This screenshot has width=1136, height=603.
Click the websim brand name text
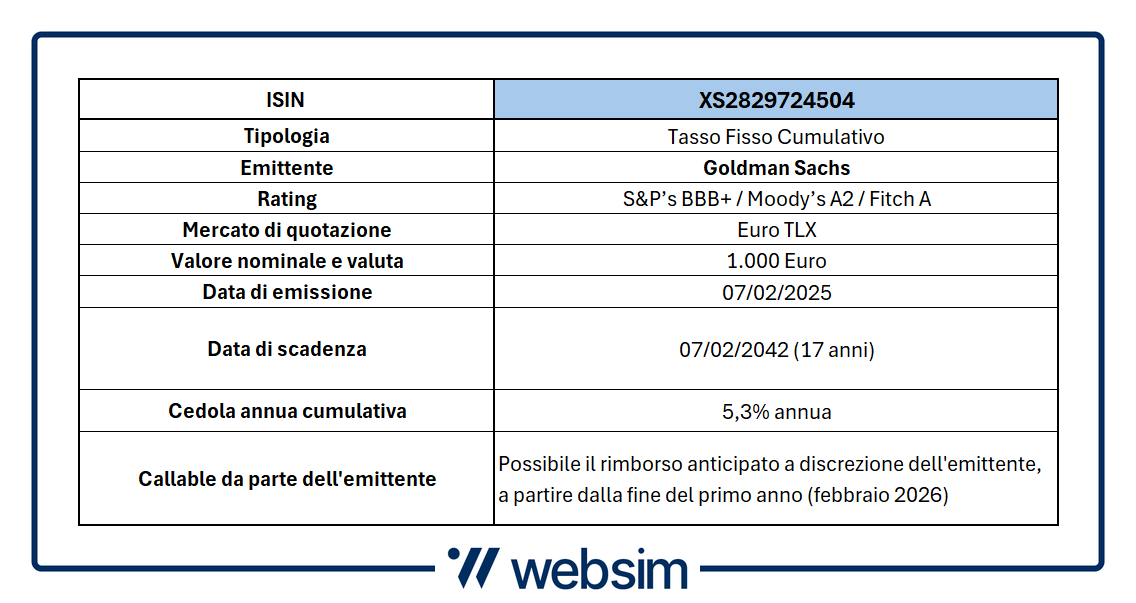tap(600, 570)
